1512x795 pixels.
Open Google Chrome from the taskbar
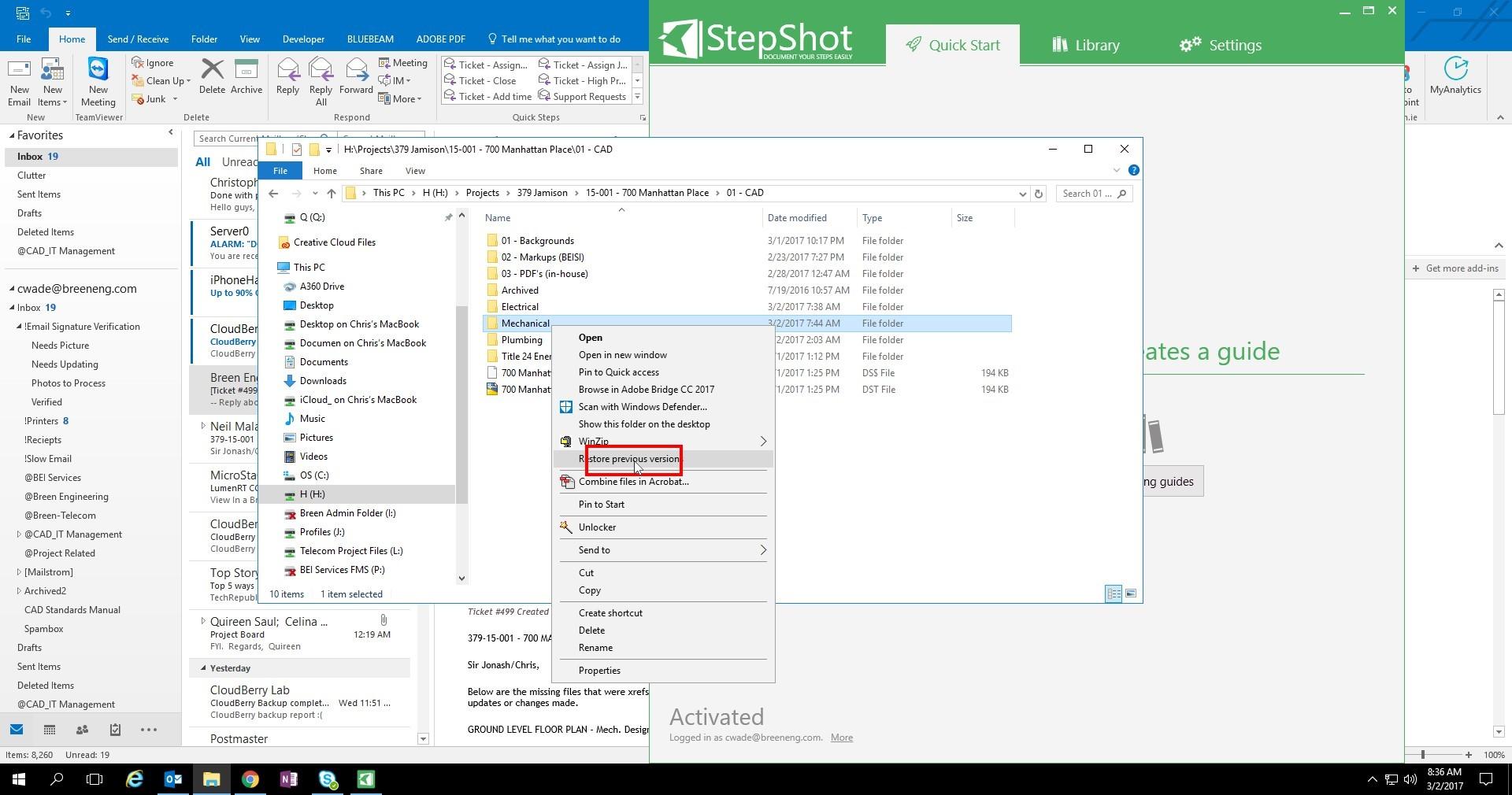(x=250, y=779)
